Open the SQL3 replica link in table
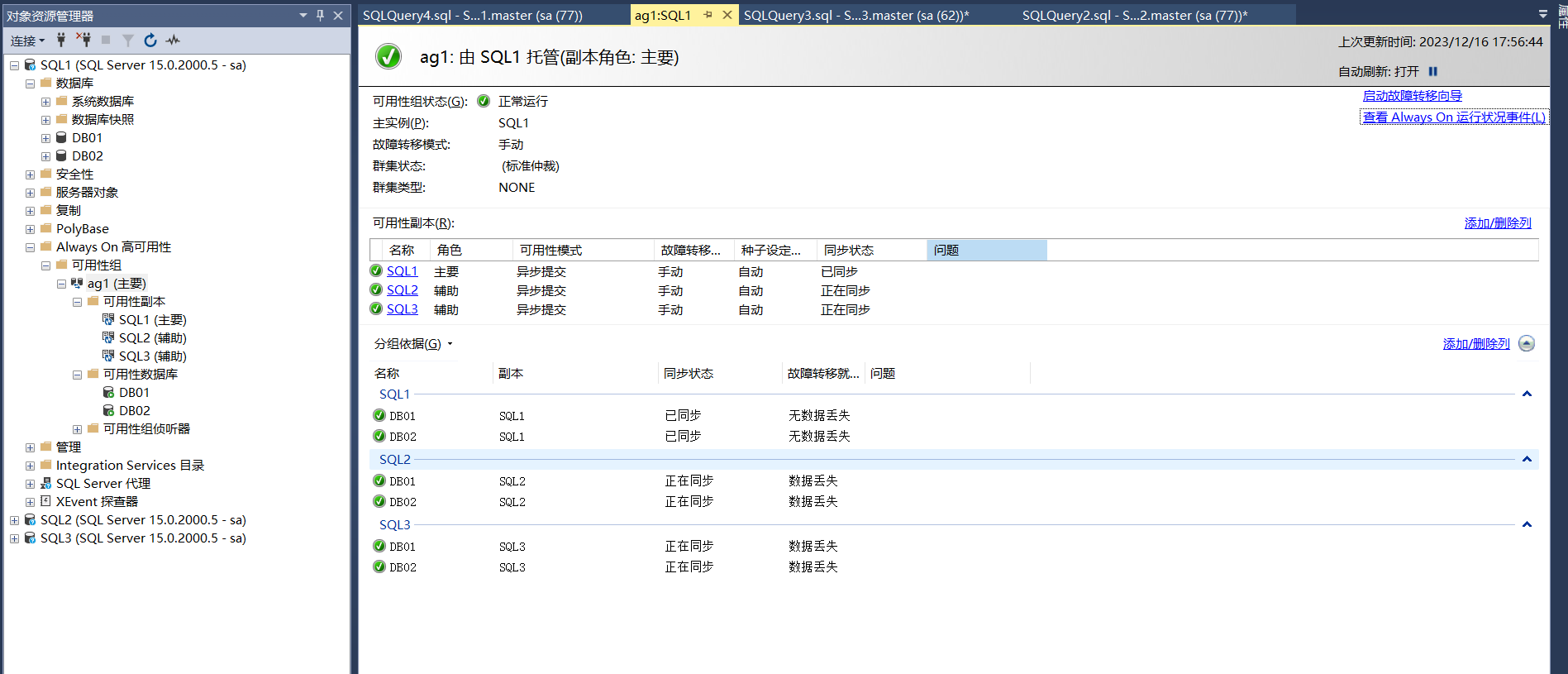The width and height of the screenshot is (1568, 674). pyautogui.click(x=403, y=309)
